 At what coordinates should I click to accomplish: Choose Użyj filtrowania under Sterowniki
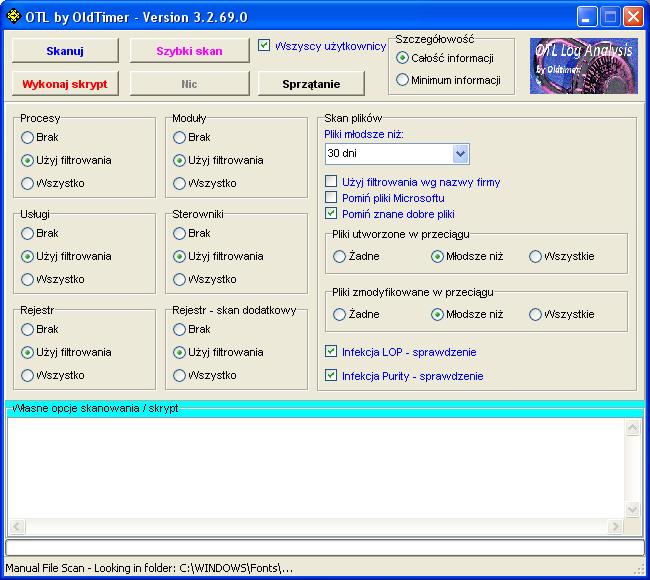pyautogui.click(x=179, y=257)
